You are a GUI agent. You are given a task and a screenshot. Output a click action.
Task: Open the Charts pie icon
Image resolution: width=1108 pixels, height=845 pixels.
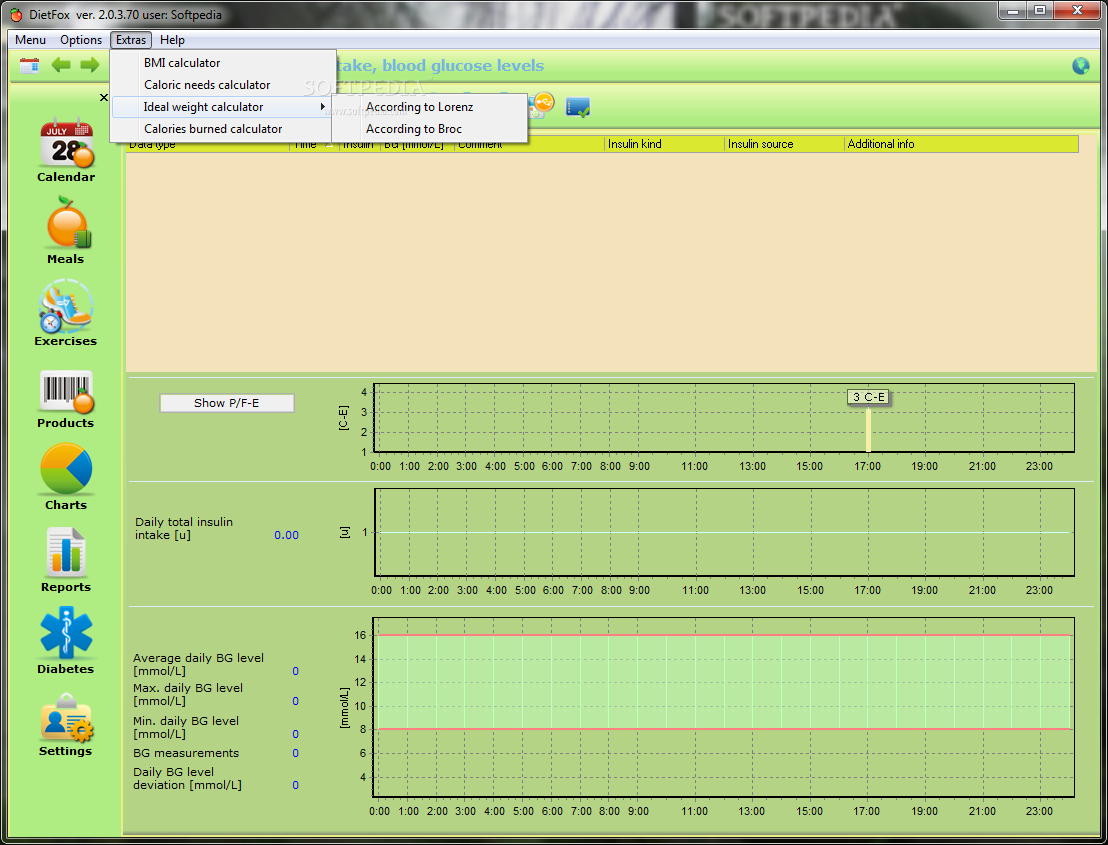pyautogui.click(x=66, y=477)
